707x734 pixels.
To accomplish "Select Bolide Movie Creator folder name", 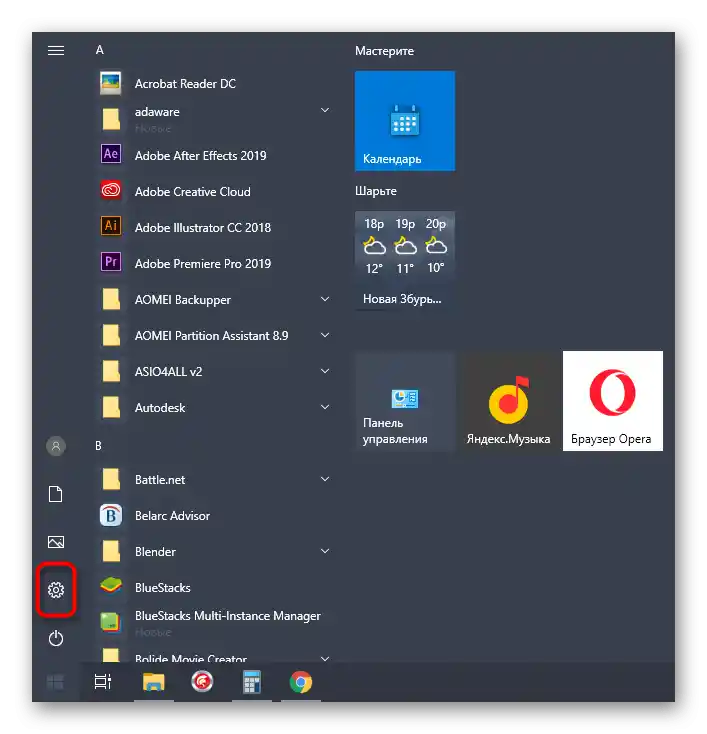I will 191,658.
